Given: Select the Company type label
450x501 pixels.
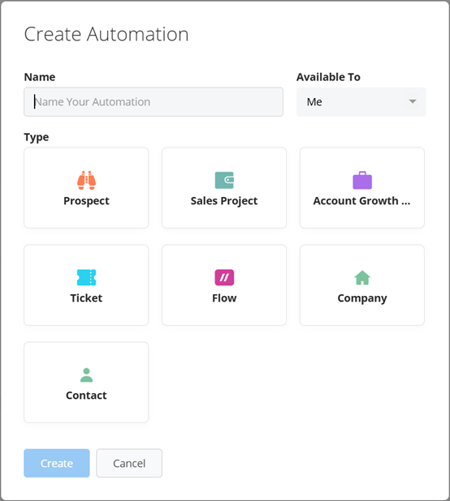Looking at the screenshot, I should pyautogui.click(x=362, y=298).
